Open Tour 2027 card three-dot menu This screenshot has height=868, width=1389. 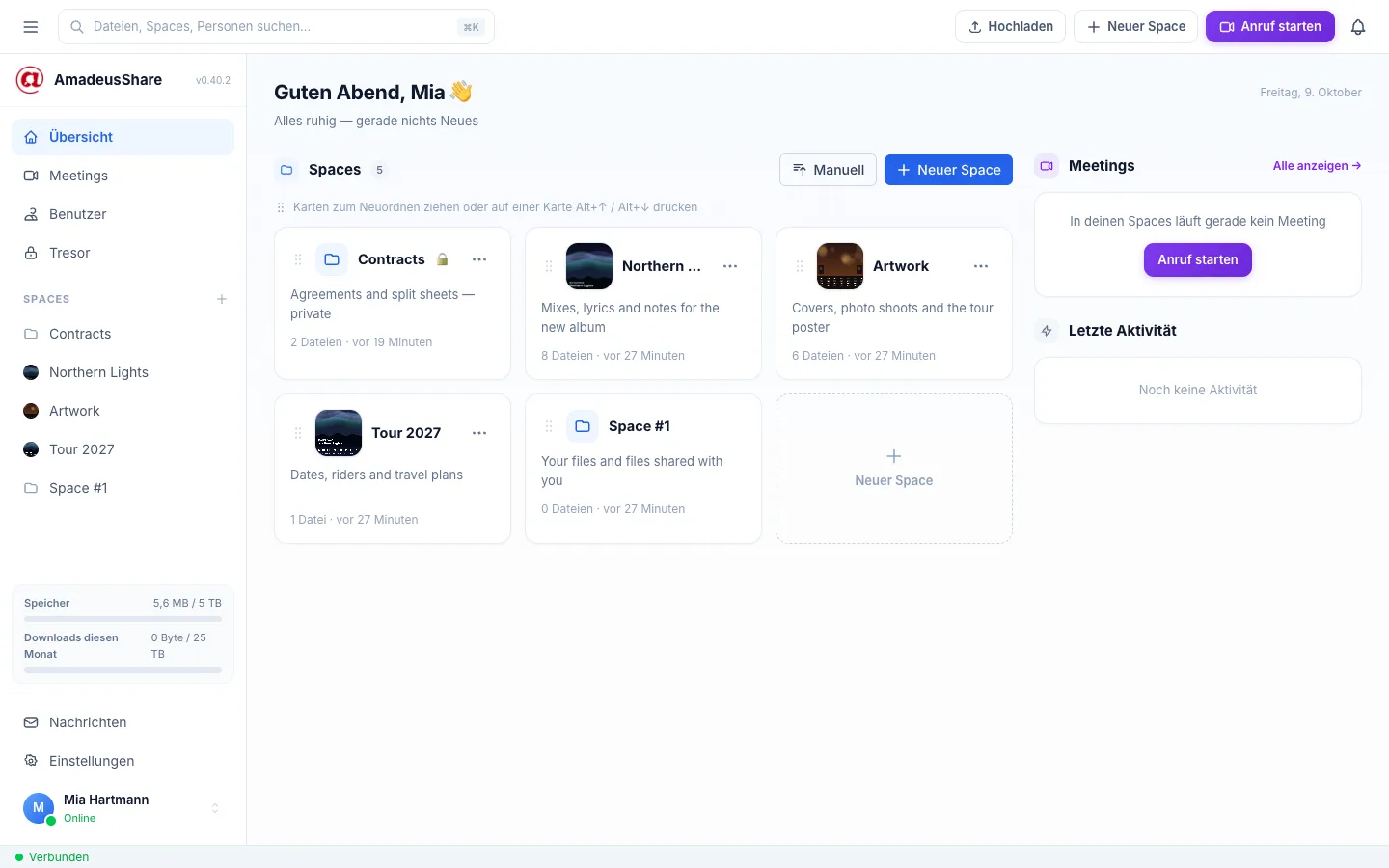479,433
